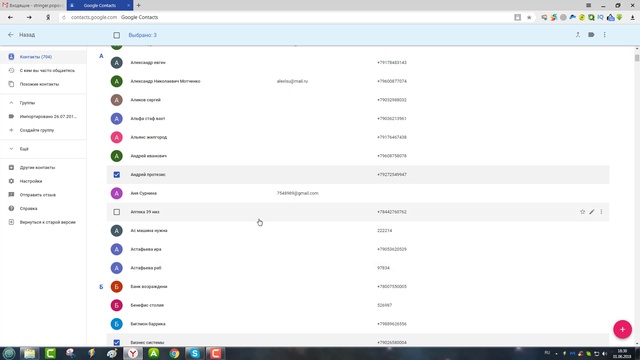Click email alexlou@mail.ru
Image resolution: width=640 pixels, height=360 pixels.
292,81
